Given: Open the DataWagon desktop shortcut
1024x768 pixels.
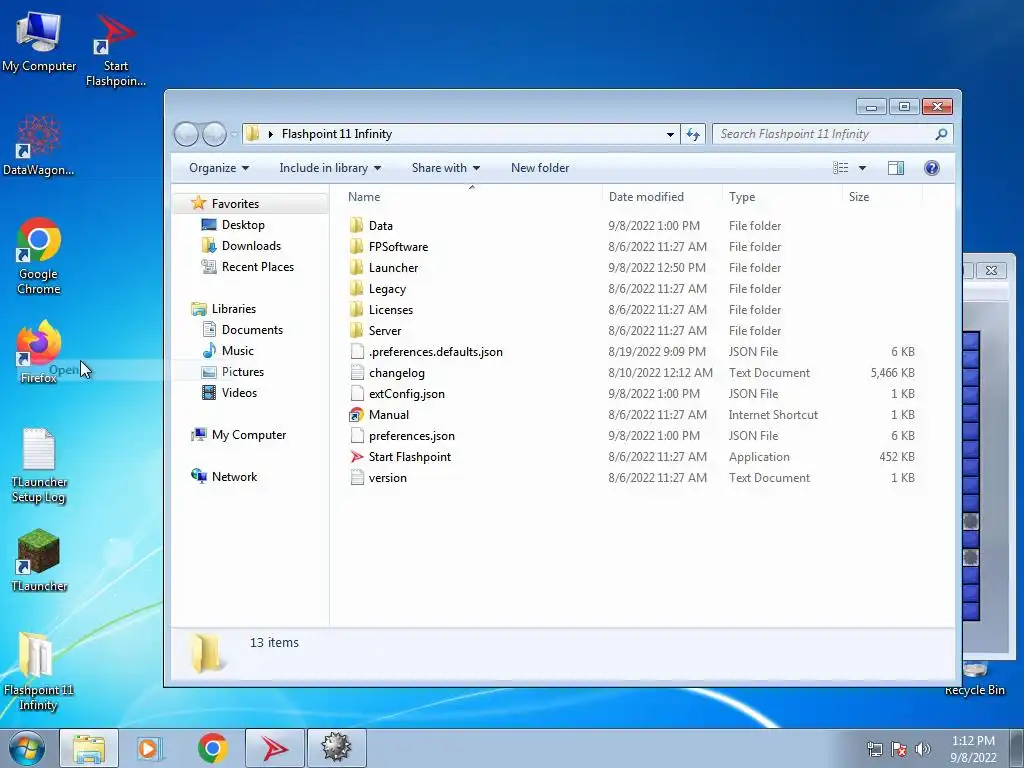Looking at the screenshot, I should (38, 145).
